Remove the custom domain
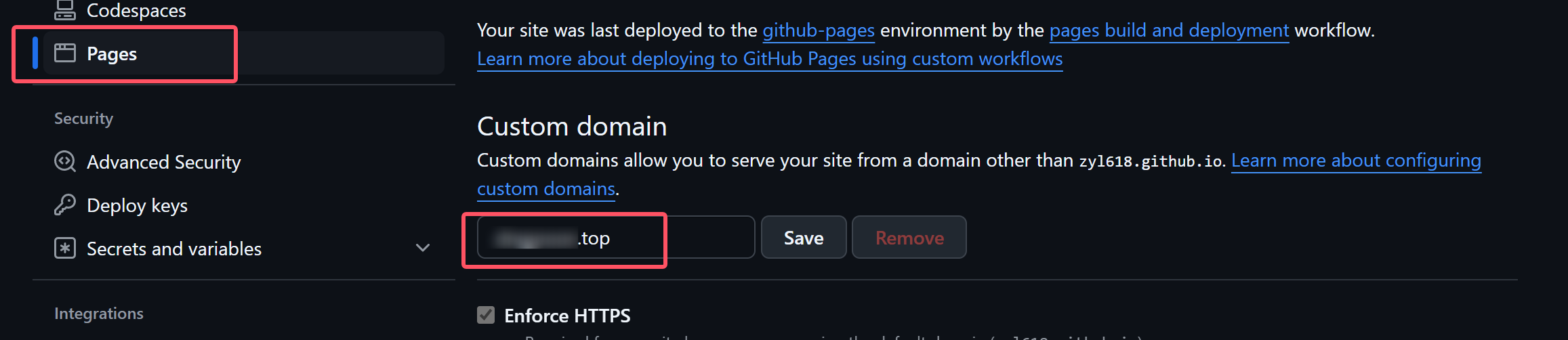This screenshot has height=340, width=1568. pyautogui.click(x=909, y=237)
